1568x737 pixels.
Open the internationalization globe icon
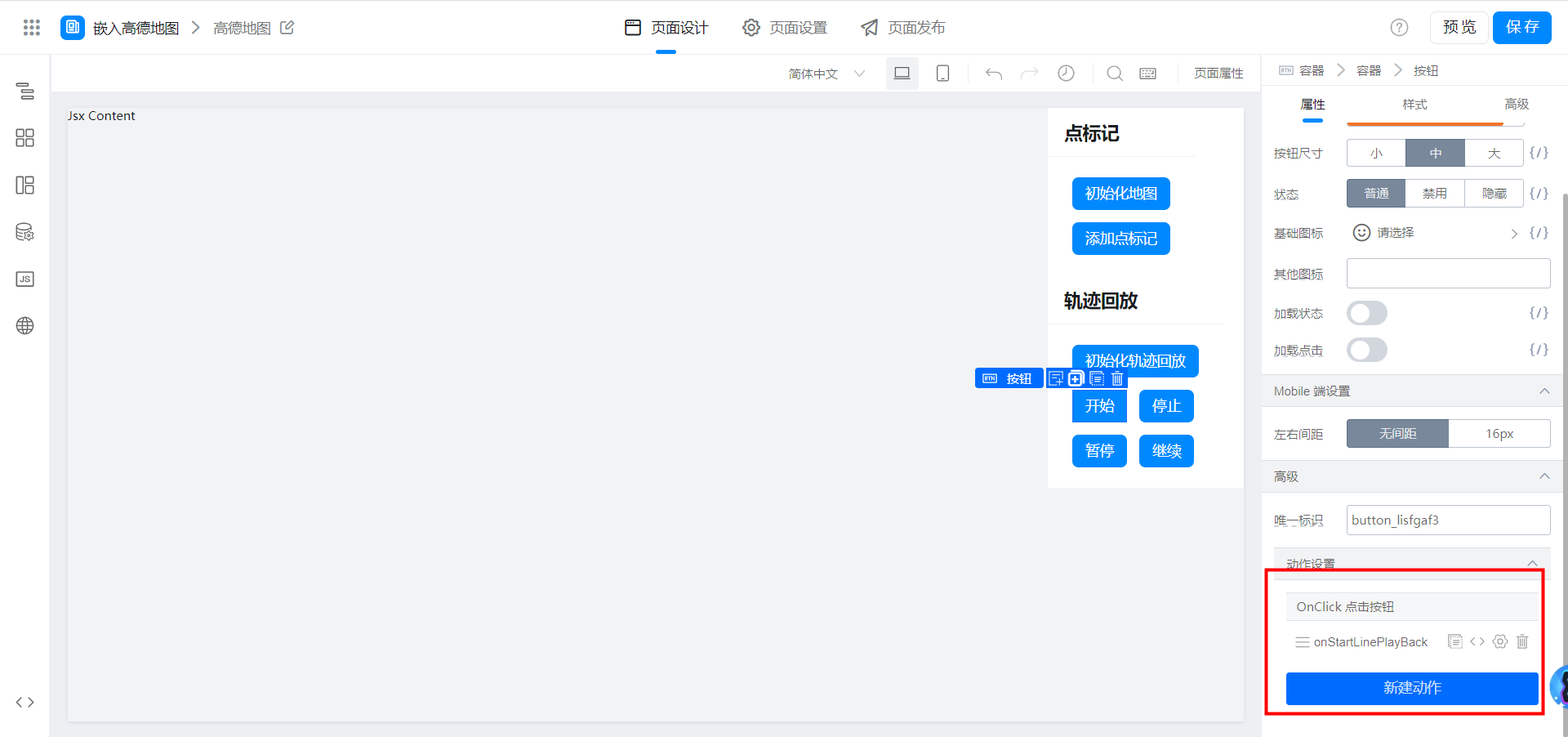coord(25,325)
